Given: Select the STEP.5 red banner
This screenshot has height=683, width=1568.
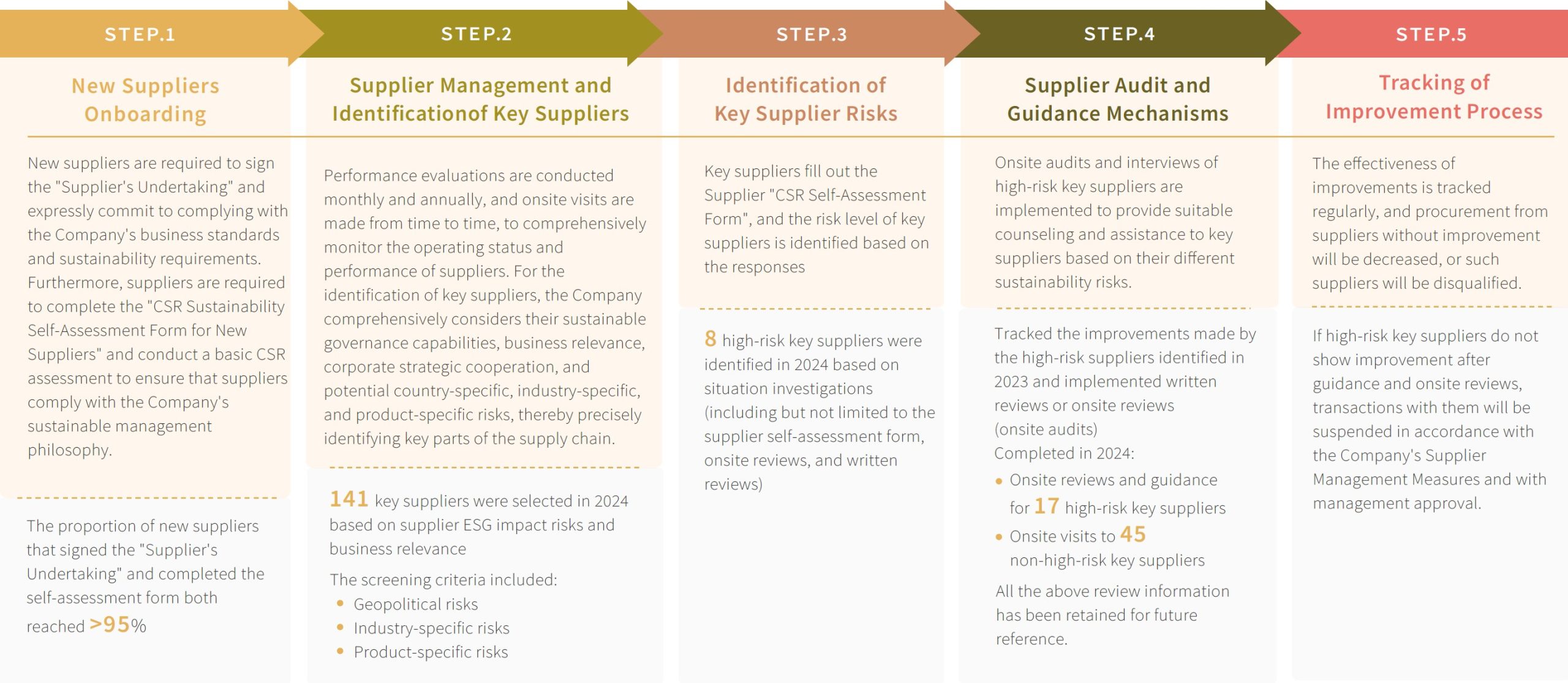Looking at the screenshot, I should point(1431,34).
